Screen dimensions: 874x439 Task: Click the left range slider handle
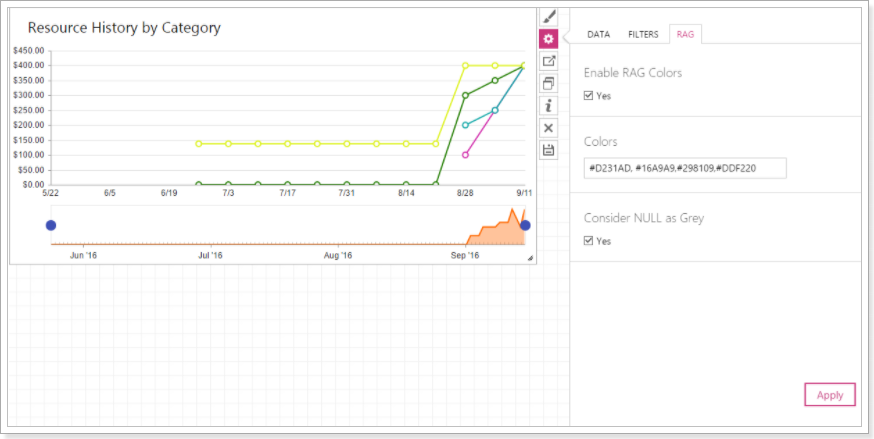[x=51, y=225]
